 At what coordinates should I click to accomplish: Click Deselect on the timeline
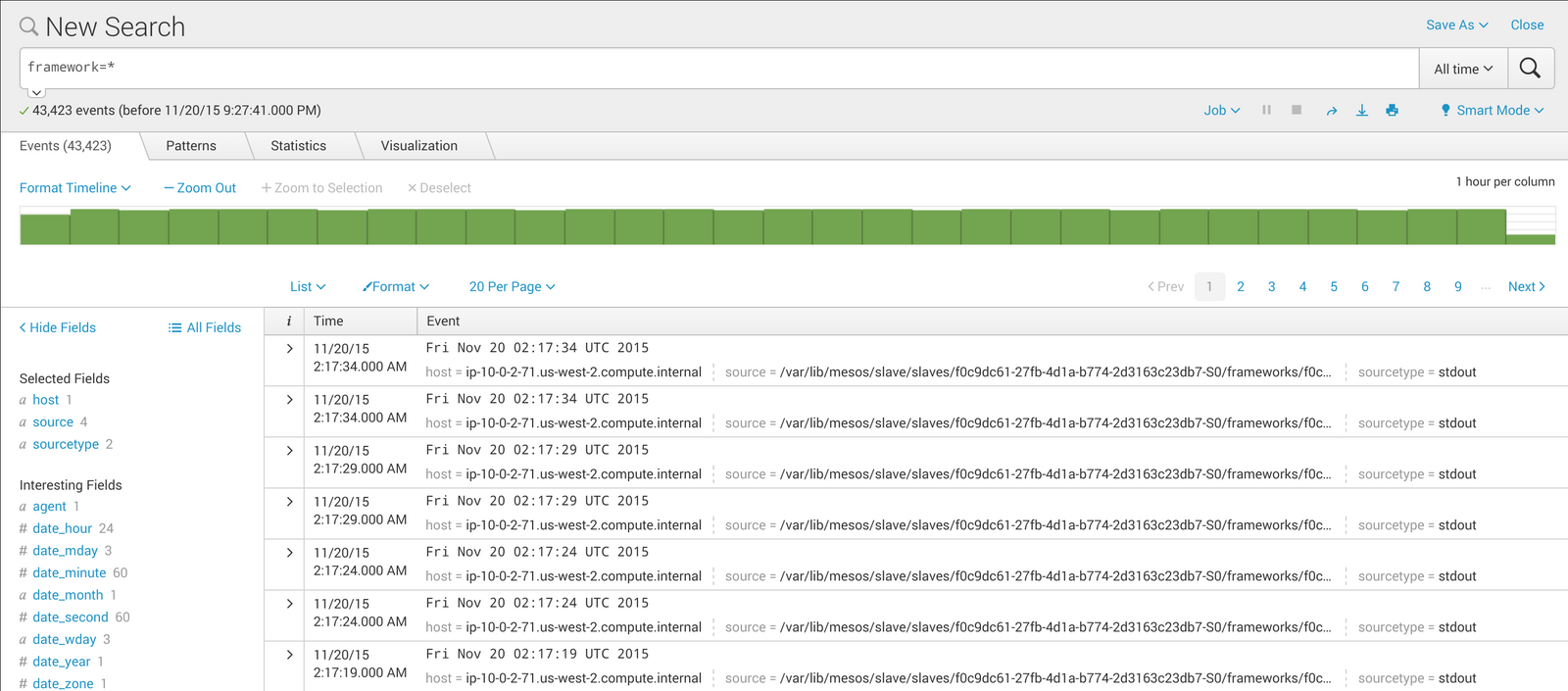tap(439, 188)
